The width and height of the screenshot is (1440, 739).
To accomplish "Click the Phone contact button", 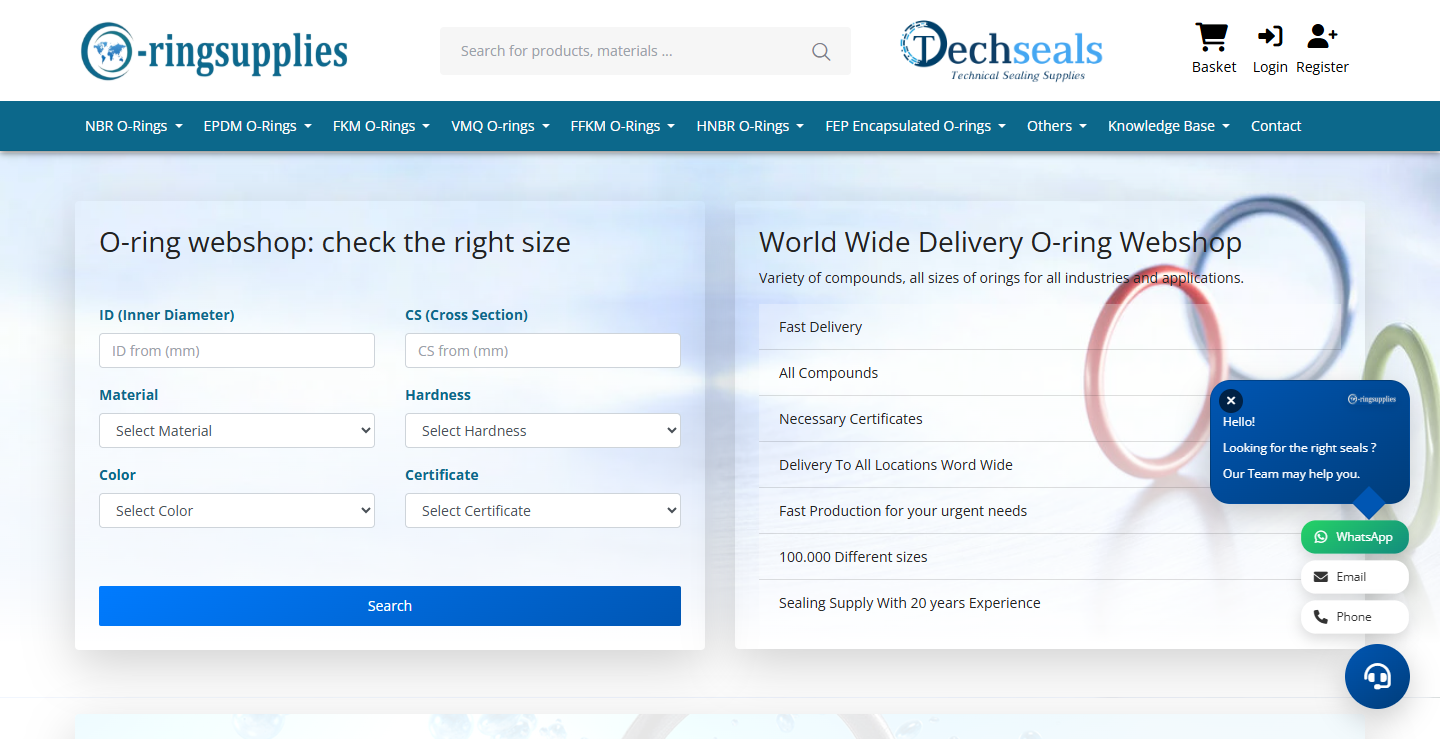I will click(x=1354, y=617).
